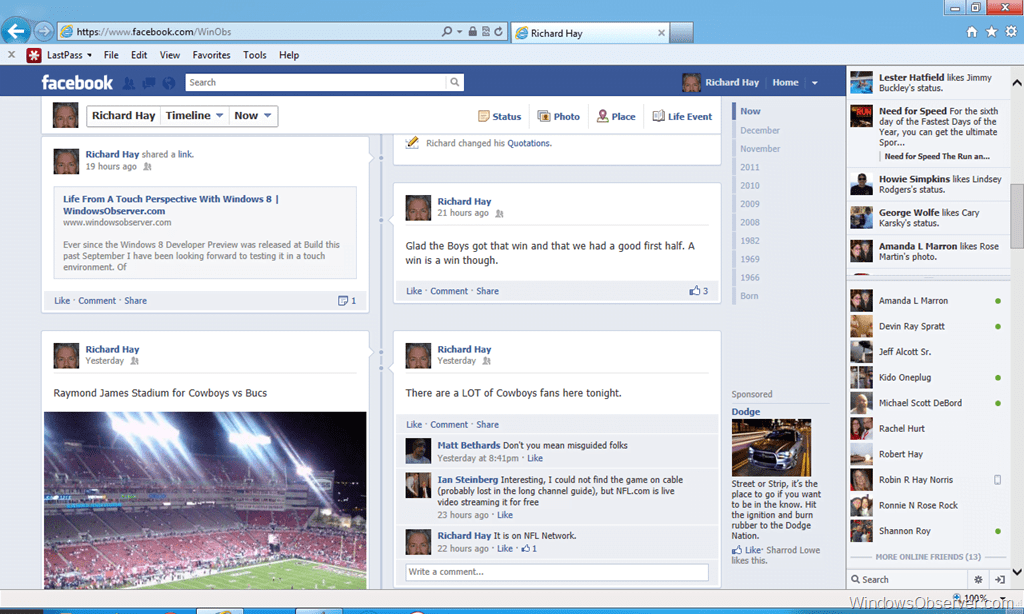Click the Status composer icon
The image size is (1024, 614).
[x=483, y=116]
